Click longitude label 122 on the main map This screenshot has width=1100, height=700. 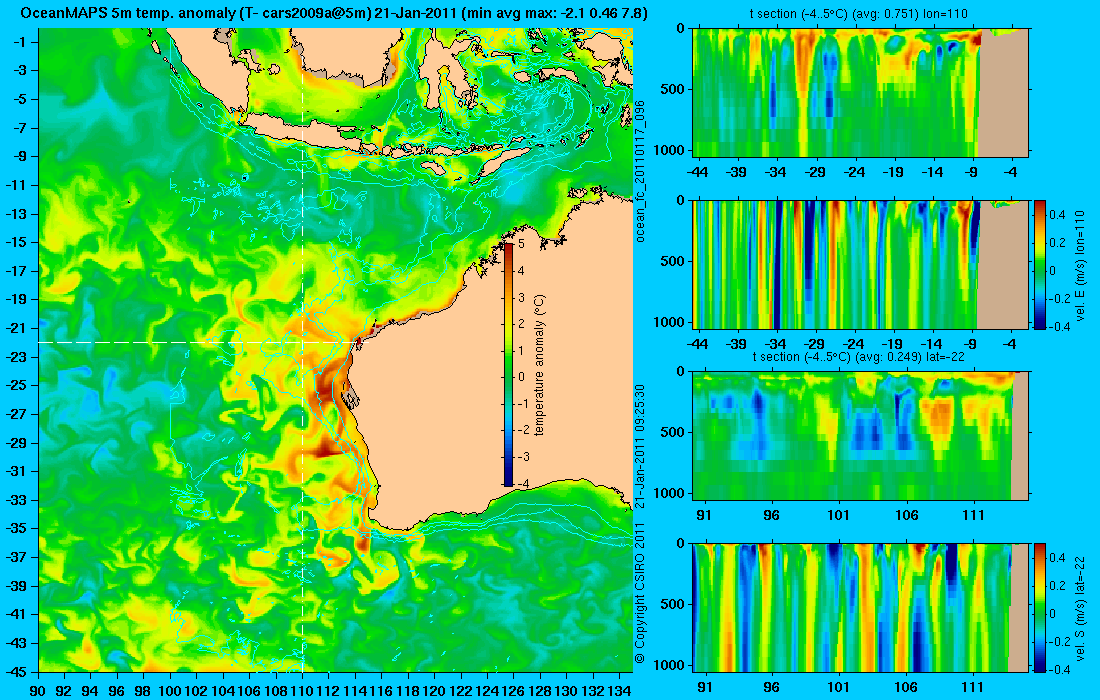461,691
